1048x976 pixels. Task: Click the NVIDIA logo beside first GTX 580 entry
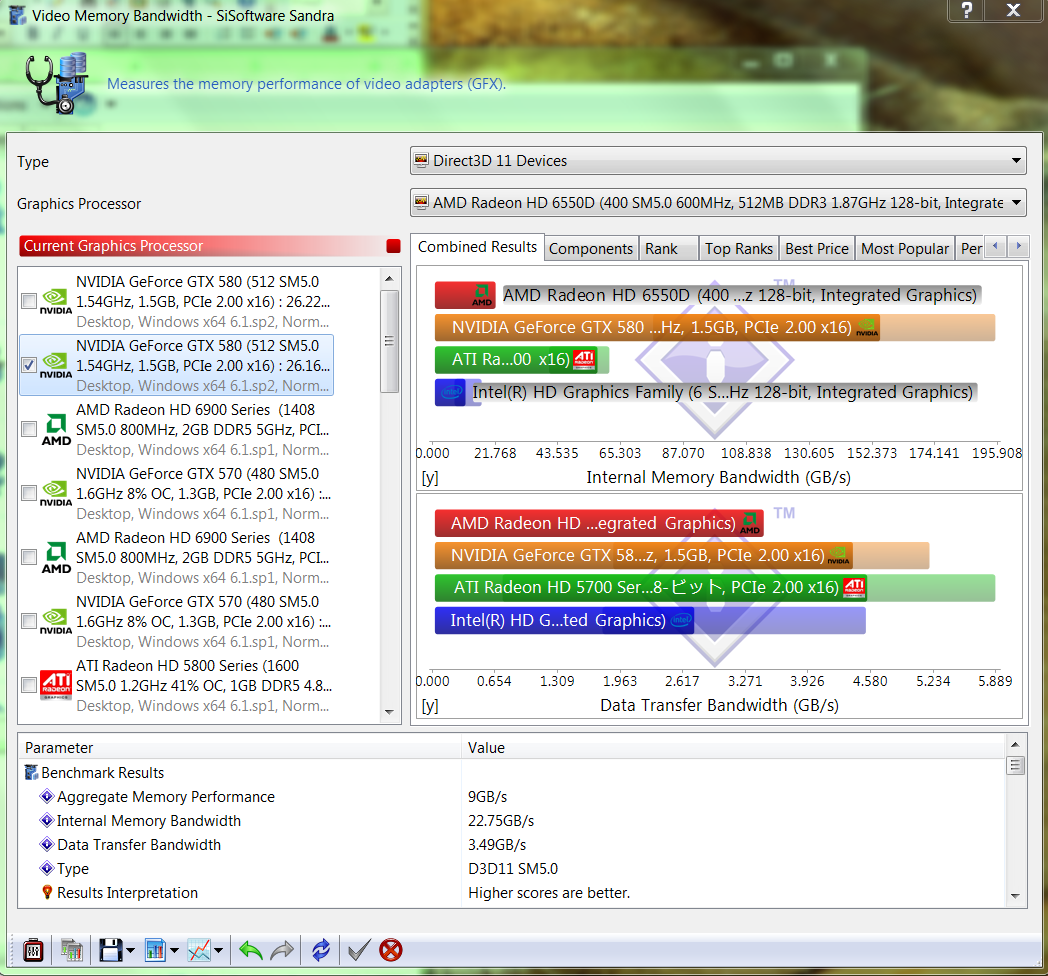56,301
